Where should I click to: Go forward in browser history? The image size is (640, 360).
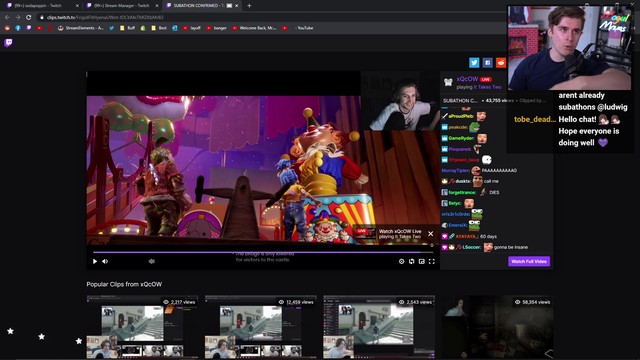pyautogui.click(x=18, y=17)
